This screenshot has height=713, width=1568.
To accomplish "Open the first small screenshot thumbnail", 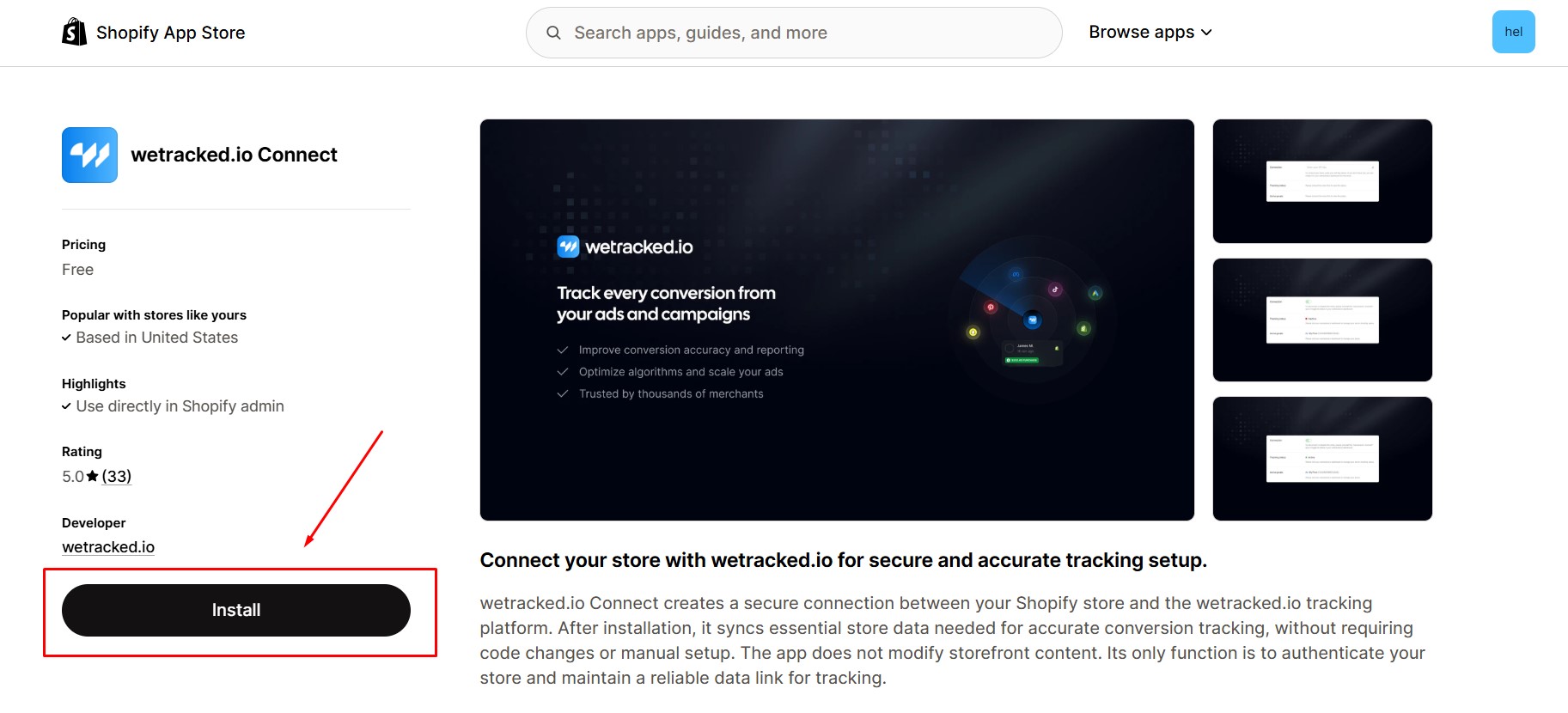I will click(x=1321, y=181).
